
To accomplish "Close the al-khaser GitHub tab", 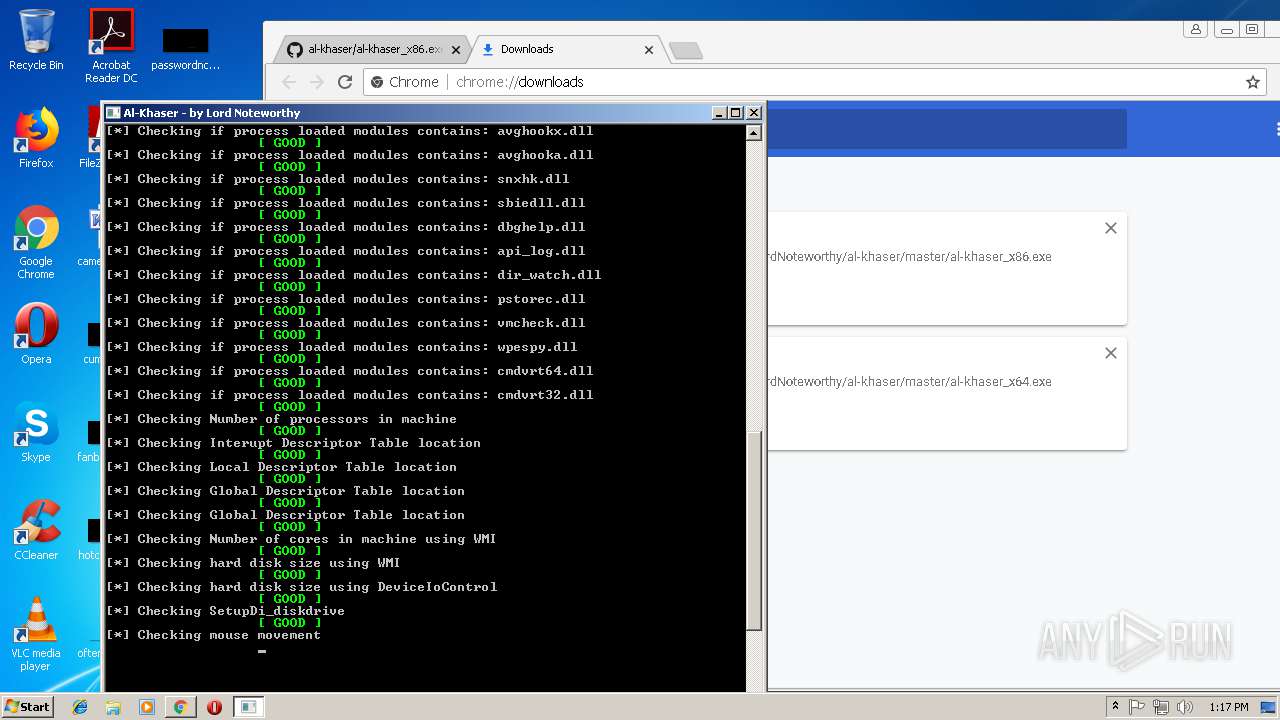I will click(x=456, y=49).
